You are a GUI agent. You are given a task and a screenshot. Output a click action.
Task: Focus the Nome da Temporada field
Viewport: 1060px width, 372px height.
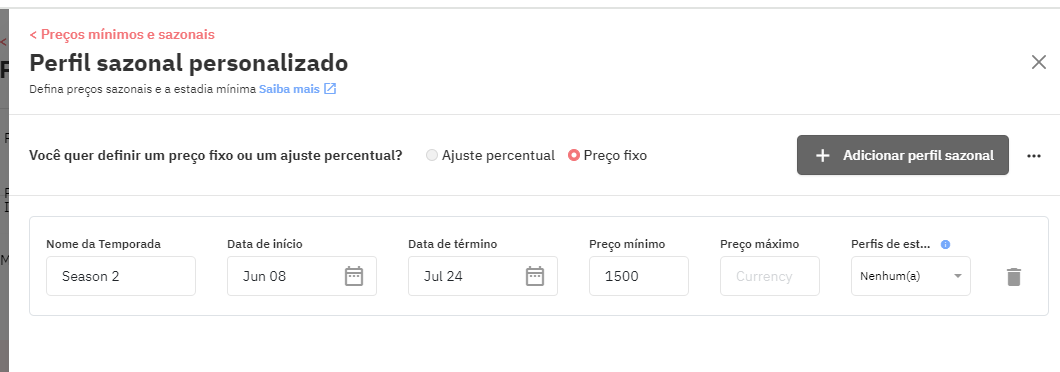pyautogui.click(x=121, y=276)
